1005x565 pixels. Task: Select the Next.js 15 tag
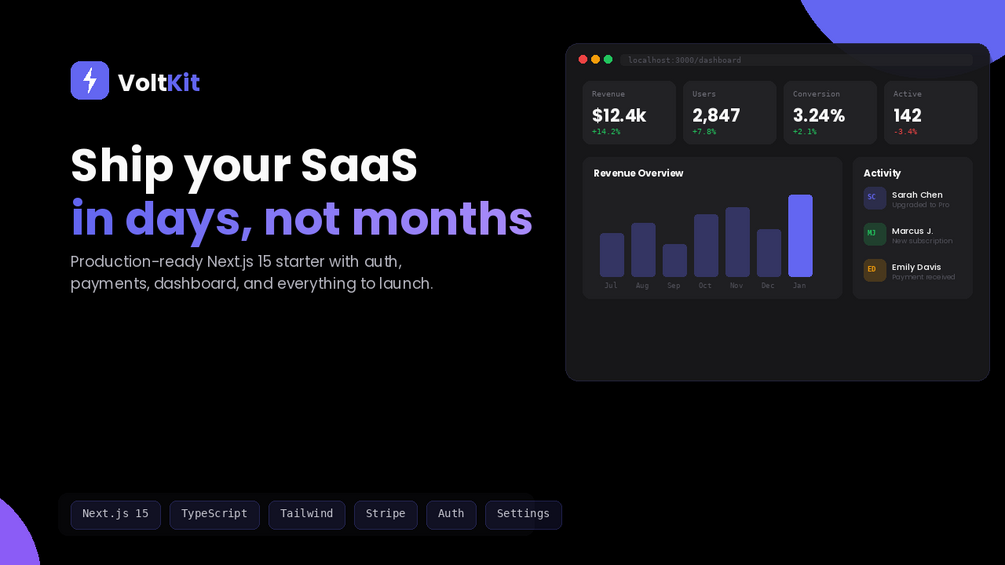pyautogui.click(x=115, y=514)
